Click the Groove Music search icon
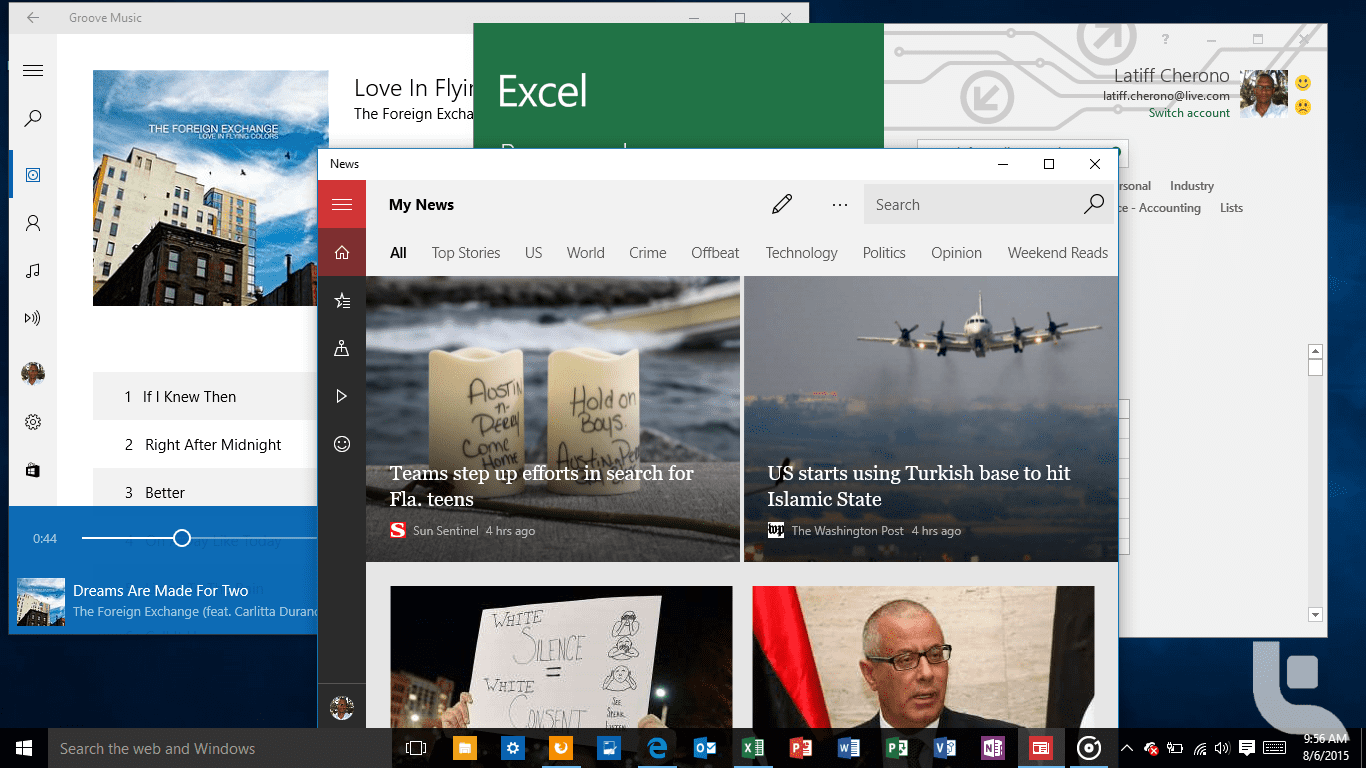1366x768 pixels. (33, 118)
